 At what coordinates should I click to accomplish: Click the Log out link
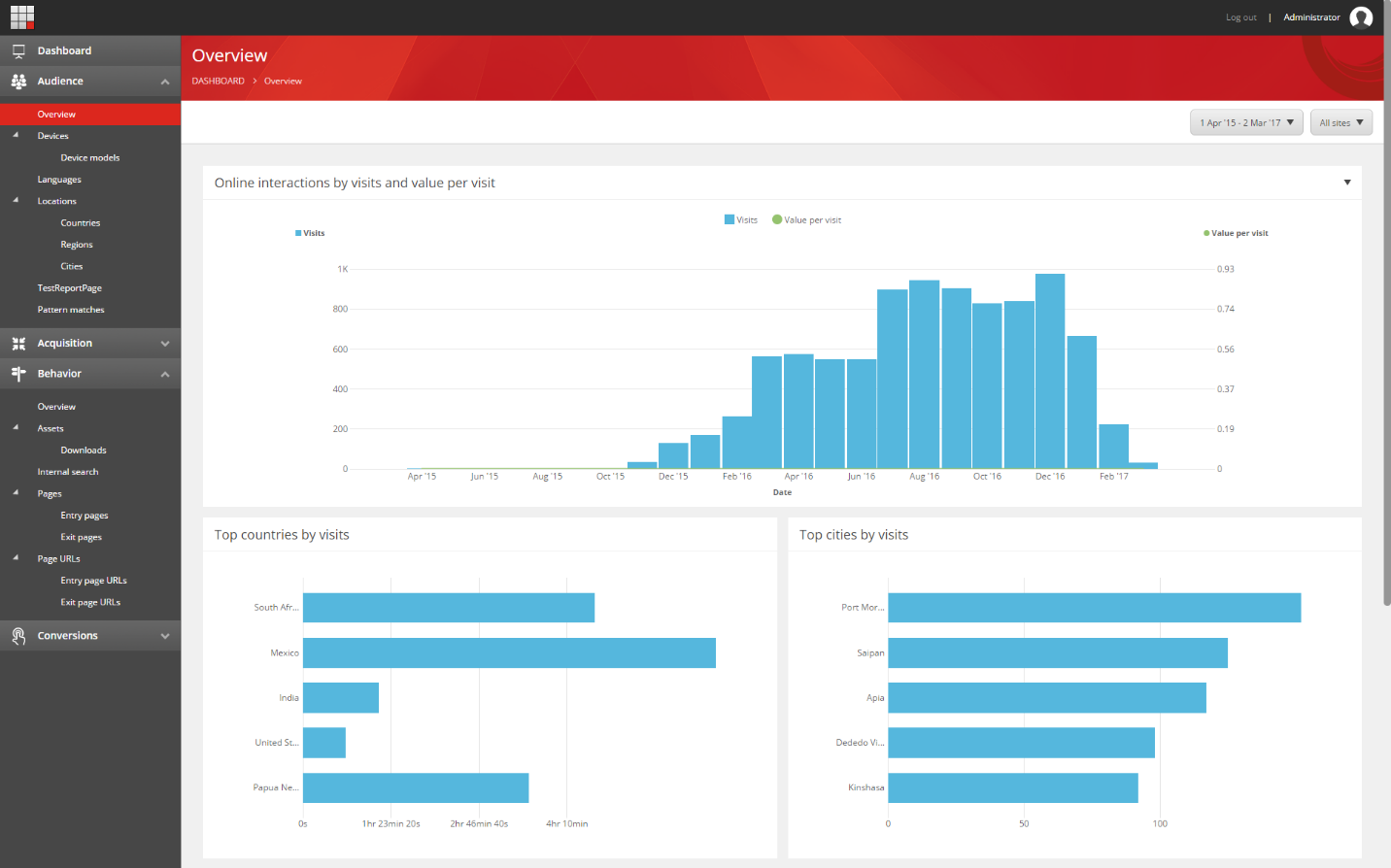(x=1240, y=17)
